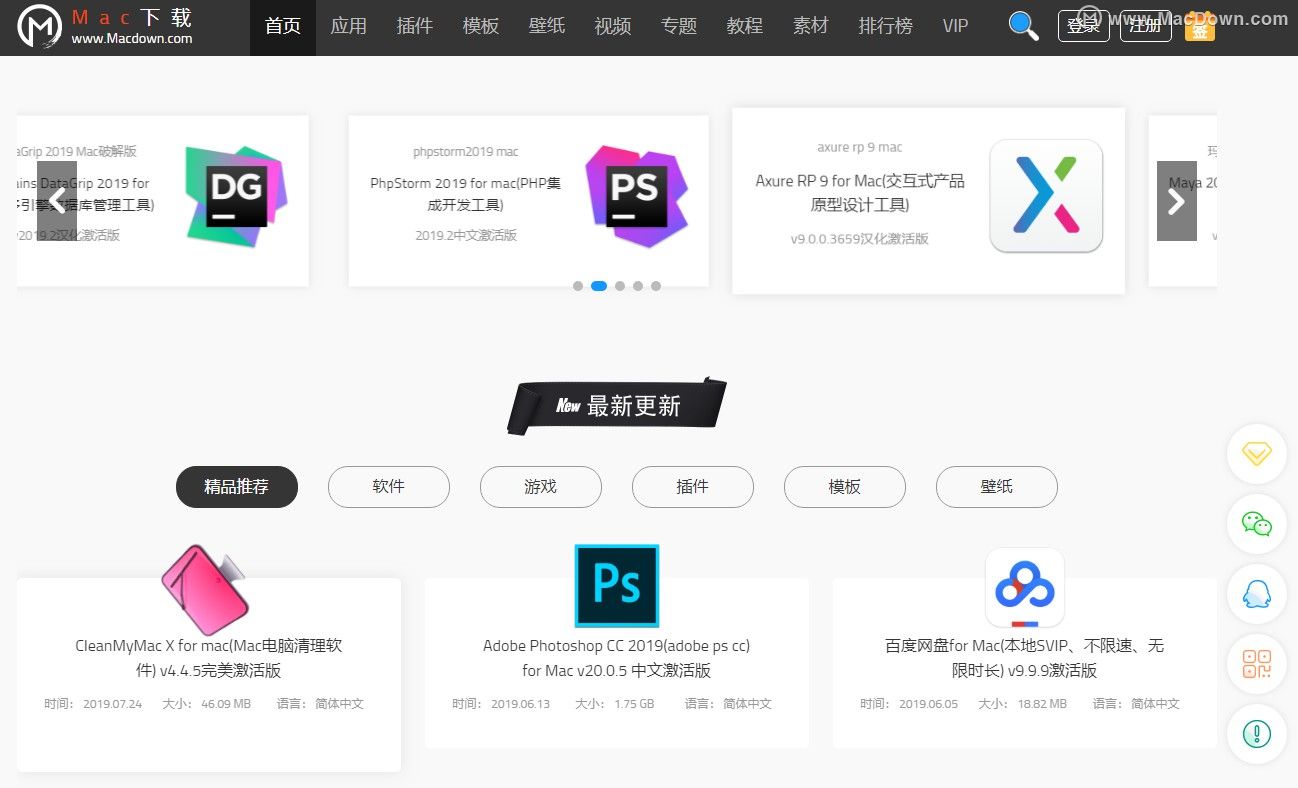
Task: Click the DataGrip DG icon
Action: pos(236,196)
